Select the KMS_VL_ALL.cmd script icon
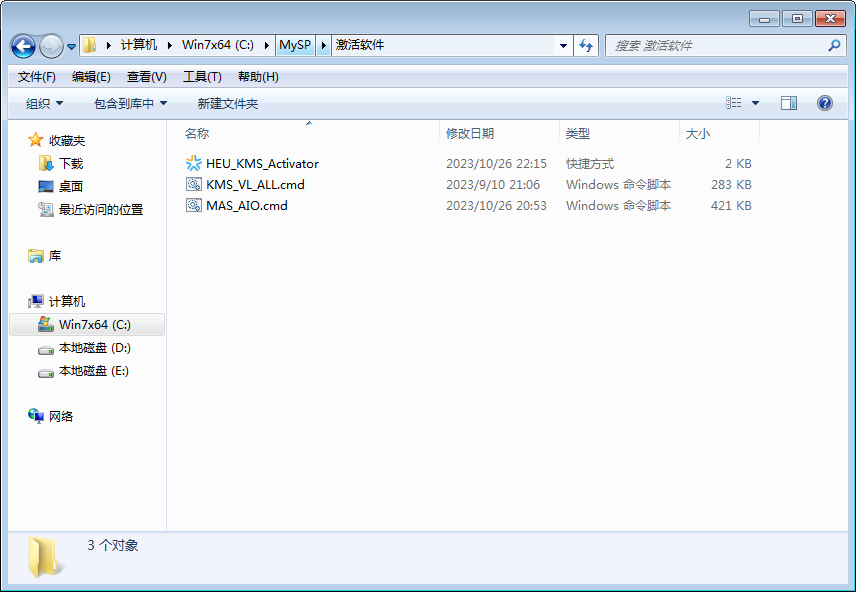Viewport: 856px width, 592px height. point(193,184)
